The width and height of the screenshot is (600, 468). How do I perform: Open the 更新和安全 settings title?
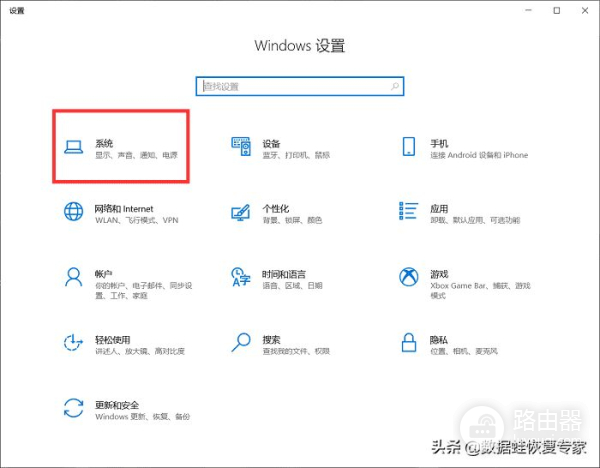coord(117,405)
